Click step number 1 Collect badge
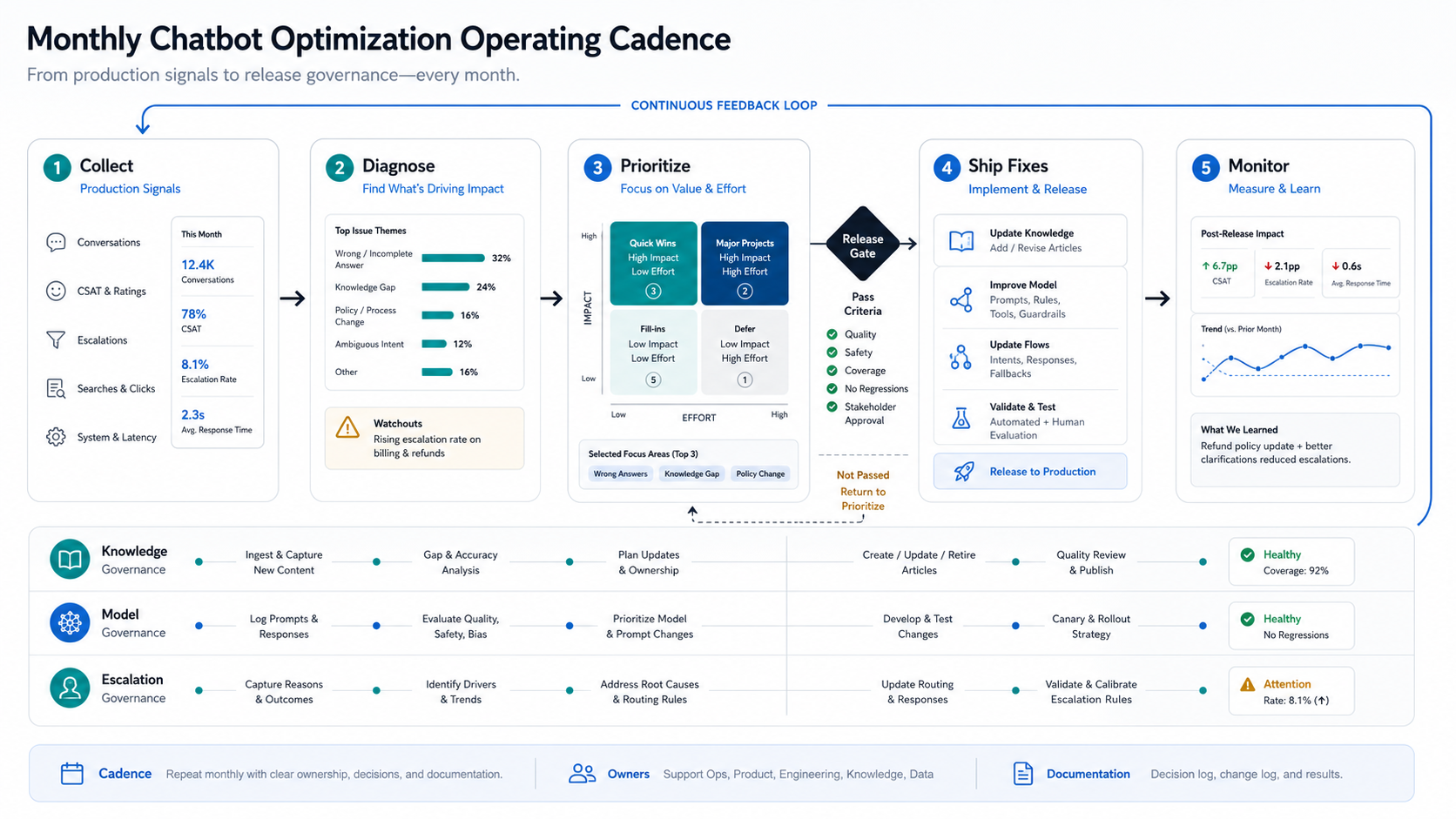Screen dimensions: 1456x819 pyautogui.click(x=57, y=167)
